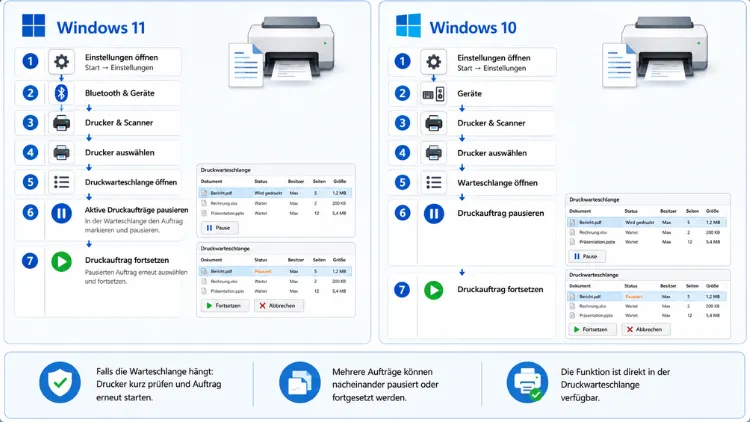Image resolution: width=750 pixels, height=422 pixels.
Task: Click the Pause button in Windows 10 print queue
Action: click(587, 256)
